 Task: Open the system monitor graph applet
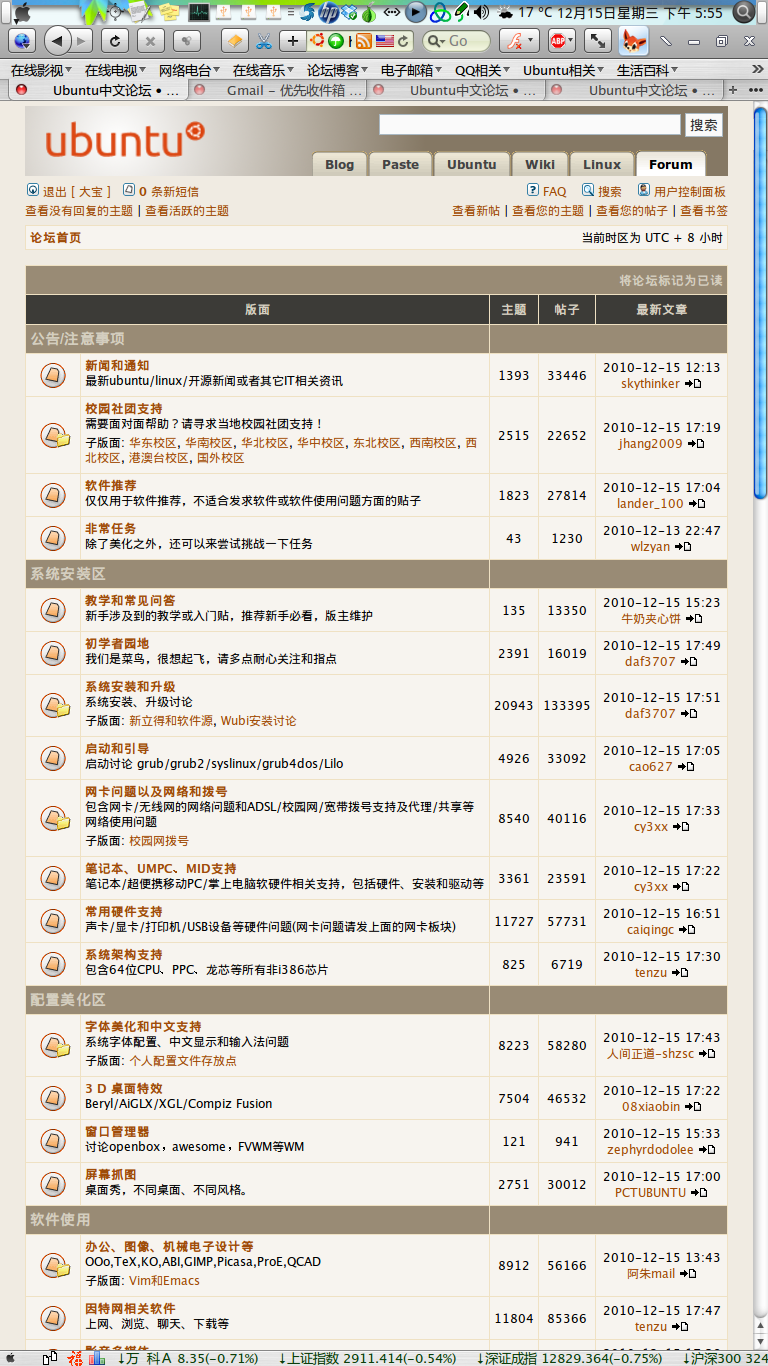pos(199,12)
